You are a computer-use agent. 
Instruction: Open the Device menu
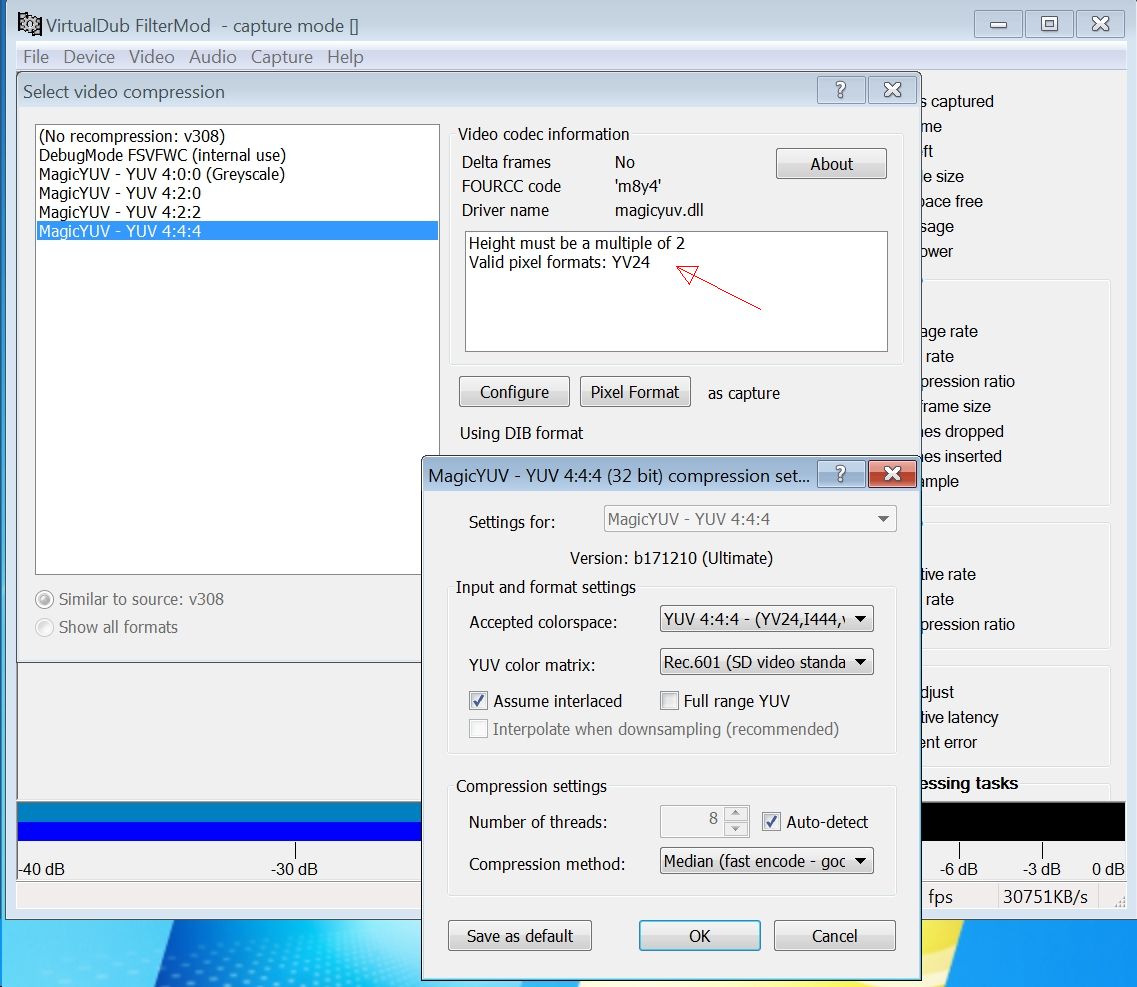click(x=89, y=57)
